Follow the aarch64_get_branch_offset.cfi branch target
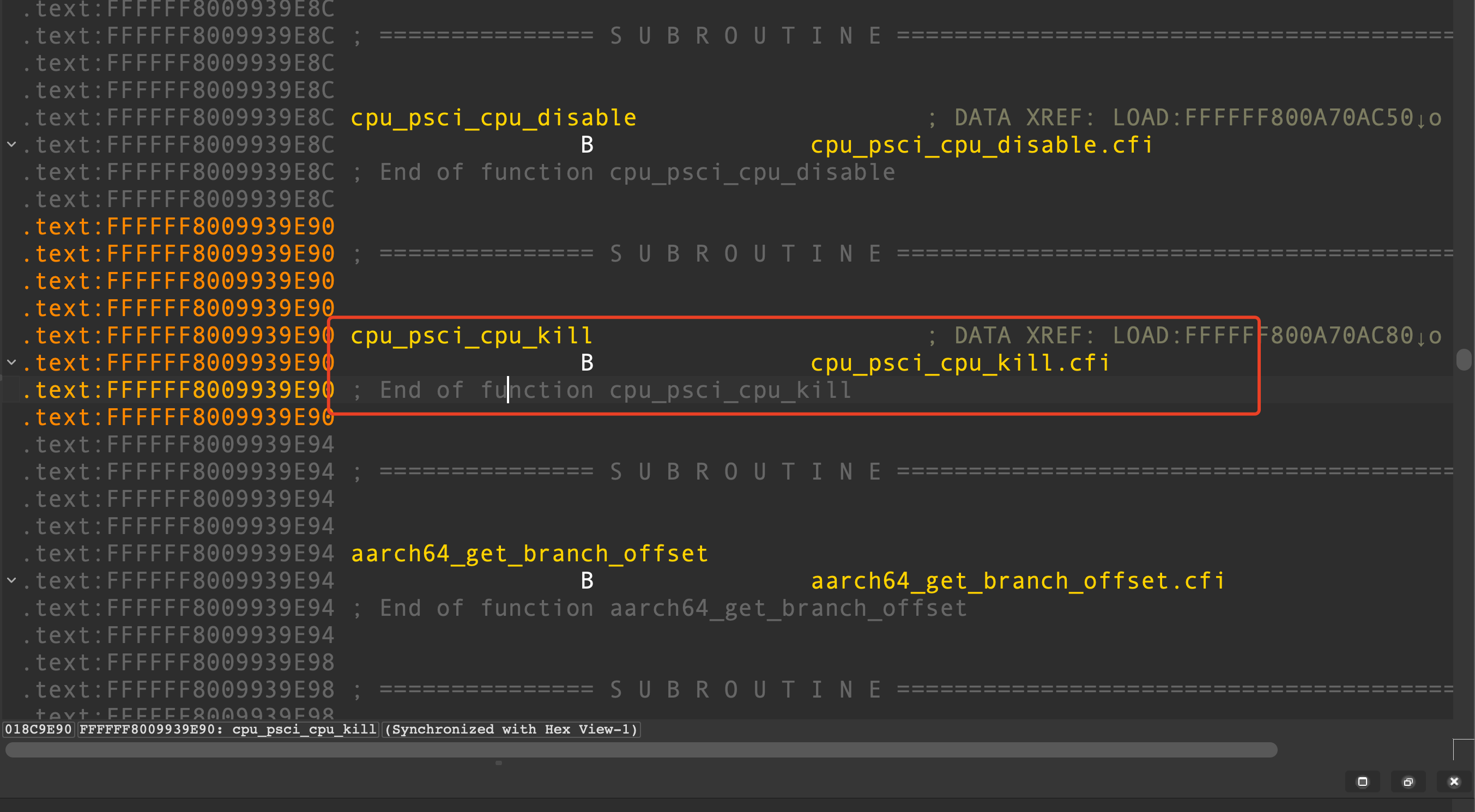 [x=1018, y=581]
